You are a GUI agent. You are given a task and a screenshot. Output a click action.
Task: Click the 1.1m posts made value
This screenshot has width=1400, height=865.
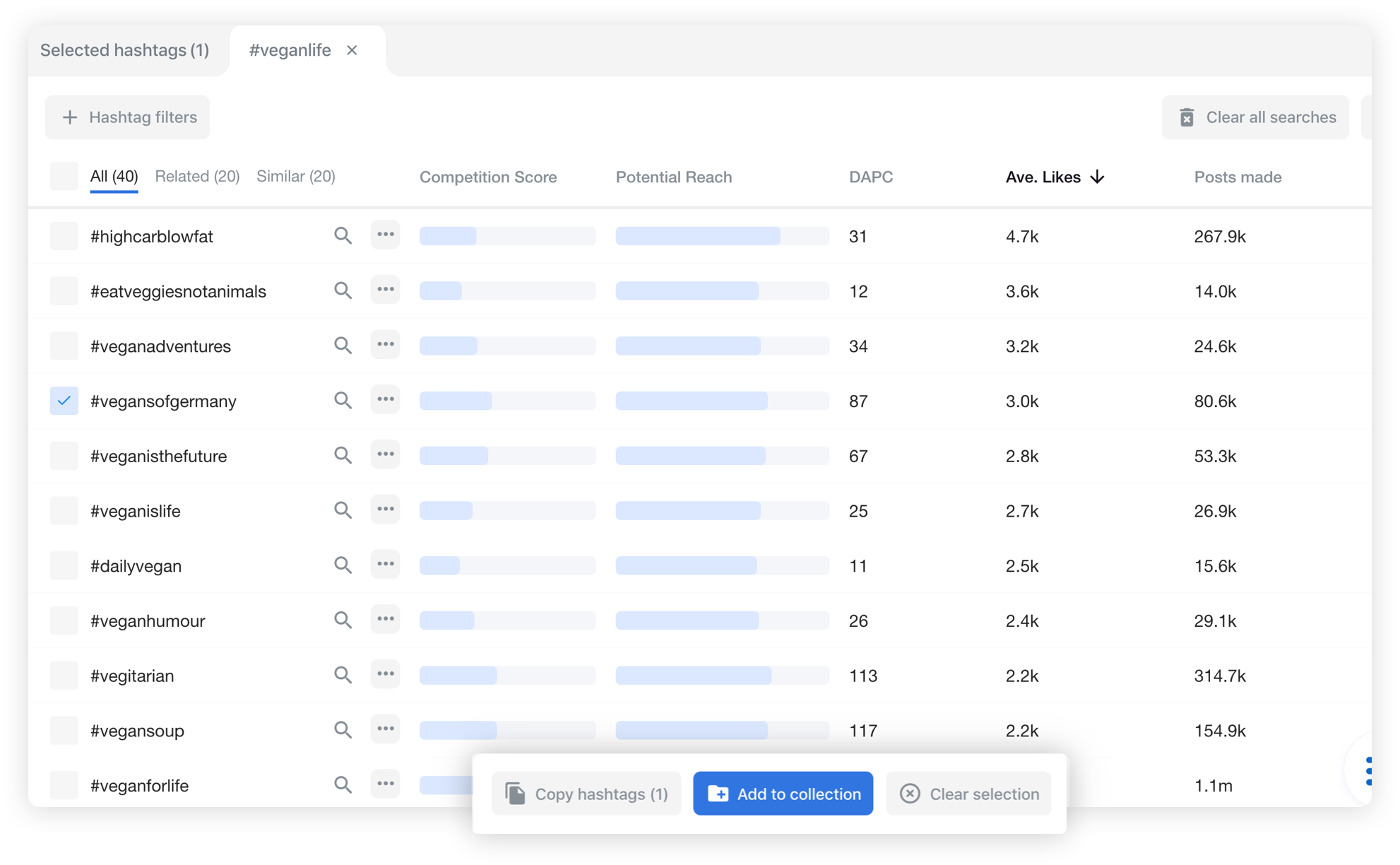click(1213, 786)
